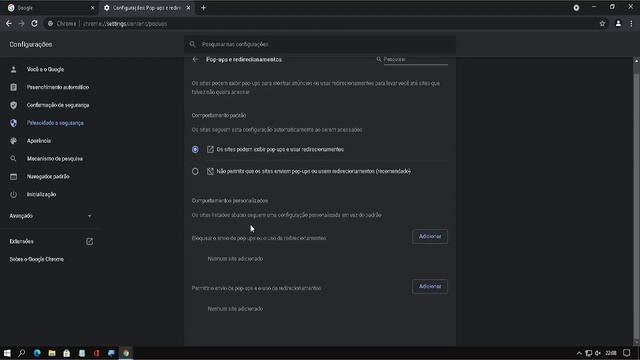Image resolution: width=640 pixels, height=360 pixels.
Task: Open a new browser tab
Action: pyautogui.click(x=203, y=8)
